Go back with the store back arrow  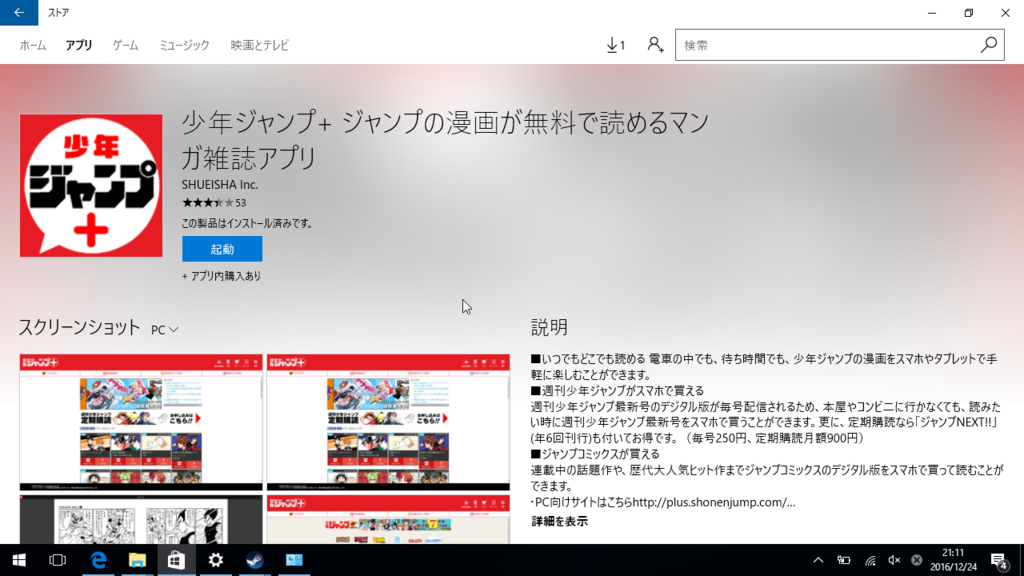[x=19, y=12]
